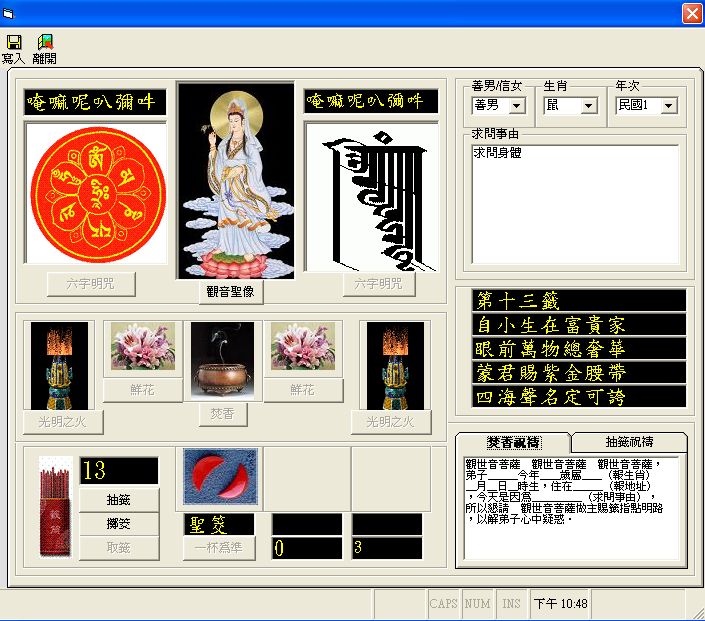Click the red moon blocks icon
This screenshot has width=705, height=621.
[220, 476]
